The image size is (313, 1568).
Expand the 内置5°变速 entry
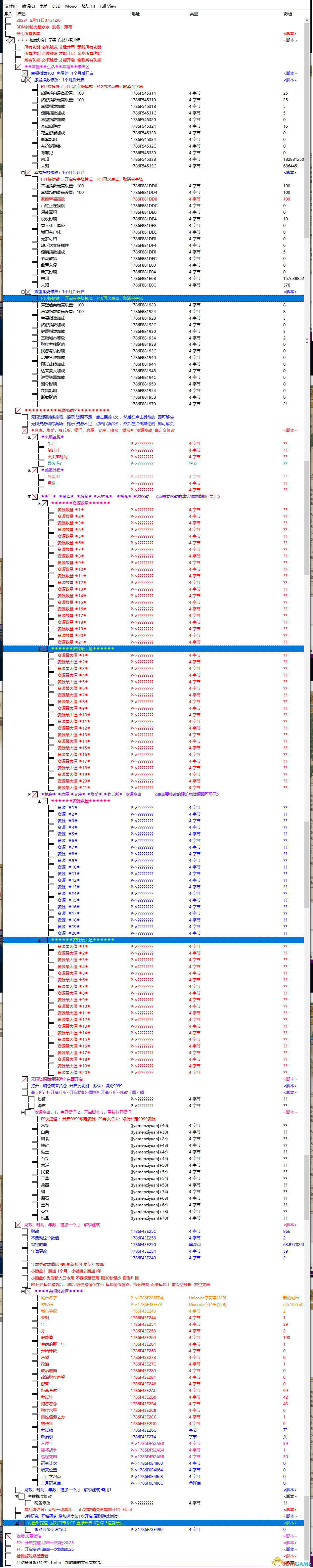[17, 1523]
